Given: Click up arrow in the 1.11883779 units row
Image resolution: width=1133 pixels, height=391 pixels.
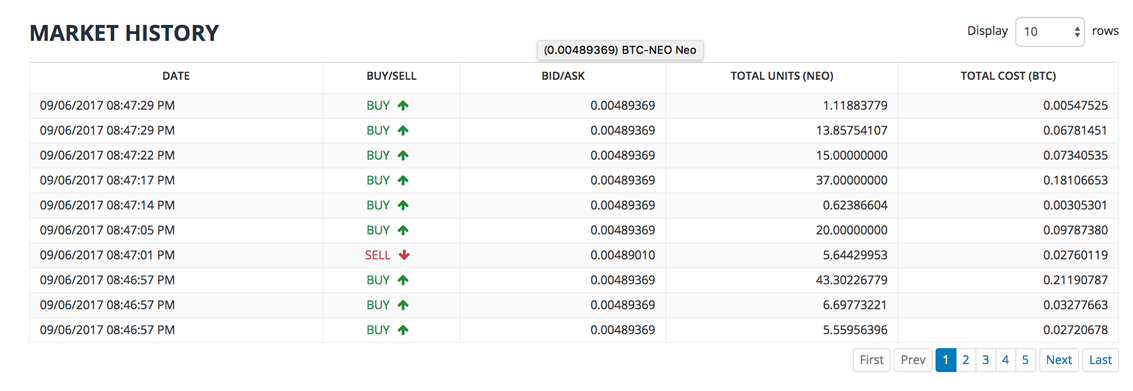Looking at the screenshot, I should [403, 106].
